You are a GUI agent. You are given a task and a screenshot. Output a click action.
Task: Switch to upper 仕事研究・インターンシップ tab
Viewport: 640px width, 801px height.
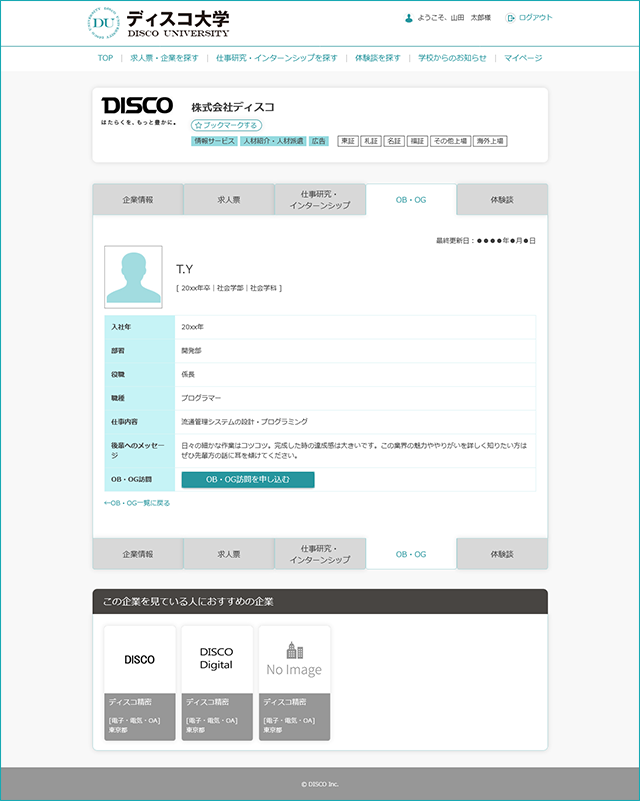pos(320,200)
